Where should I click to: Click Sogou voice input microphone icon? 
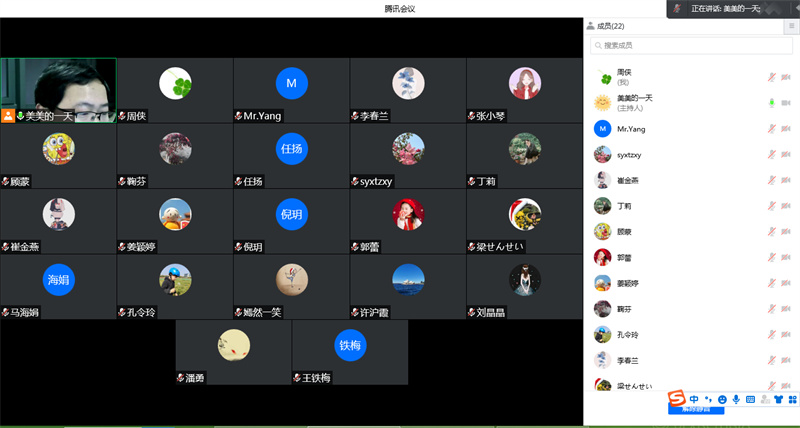(x=736, y=399)
